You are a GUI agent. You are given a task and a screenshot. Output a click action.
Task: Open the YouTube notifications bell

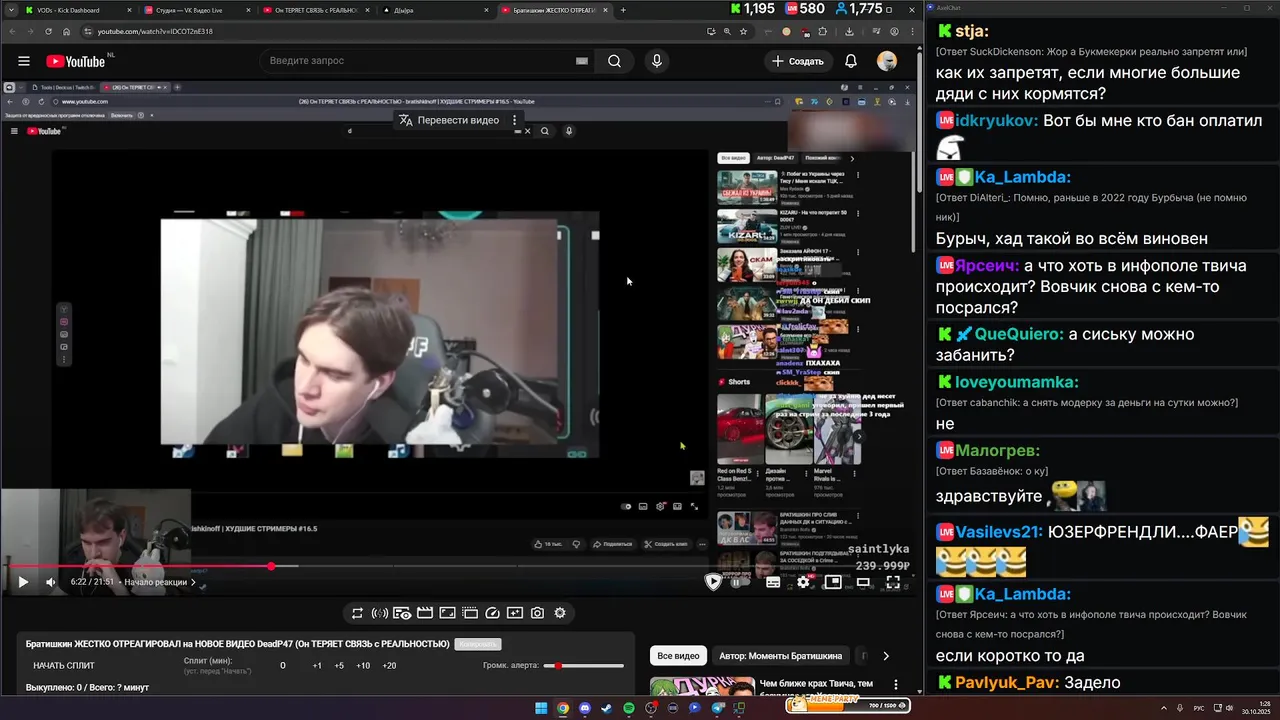tap(851, 61)
